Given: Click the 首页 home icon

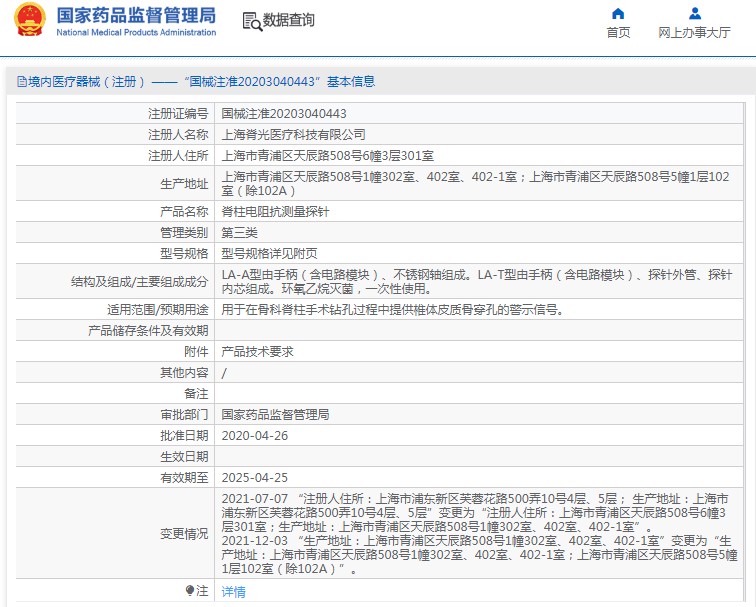Looking at the screenshot, I should (x=618, y=13).
